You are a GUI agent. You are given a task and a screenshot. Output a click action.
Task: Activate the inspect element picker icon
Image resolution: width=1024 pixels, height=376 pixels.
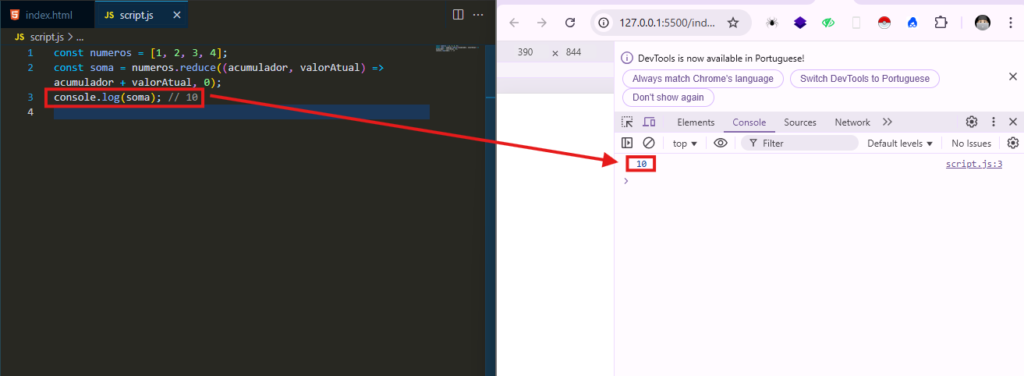[627, 122]
